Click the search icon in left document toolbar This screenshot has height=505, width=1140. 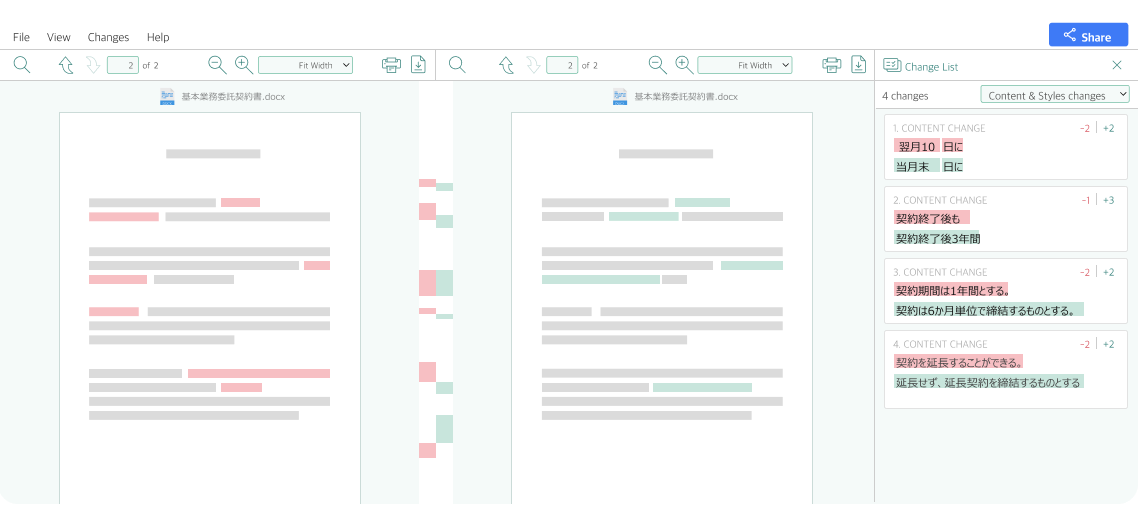tap(22, 65)
